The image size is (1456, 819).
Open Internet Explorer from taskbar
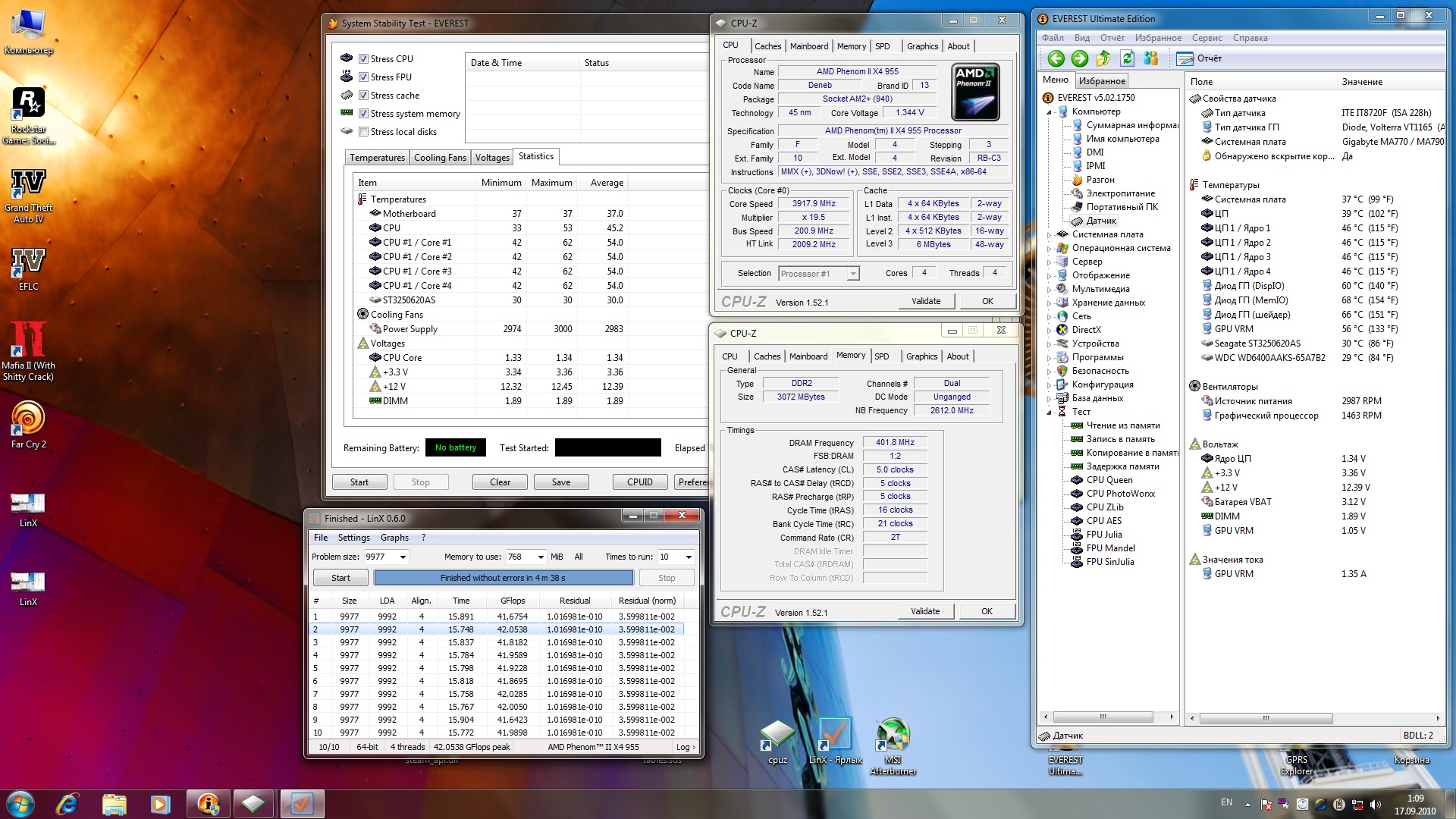(x=67, y=803)
